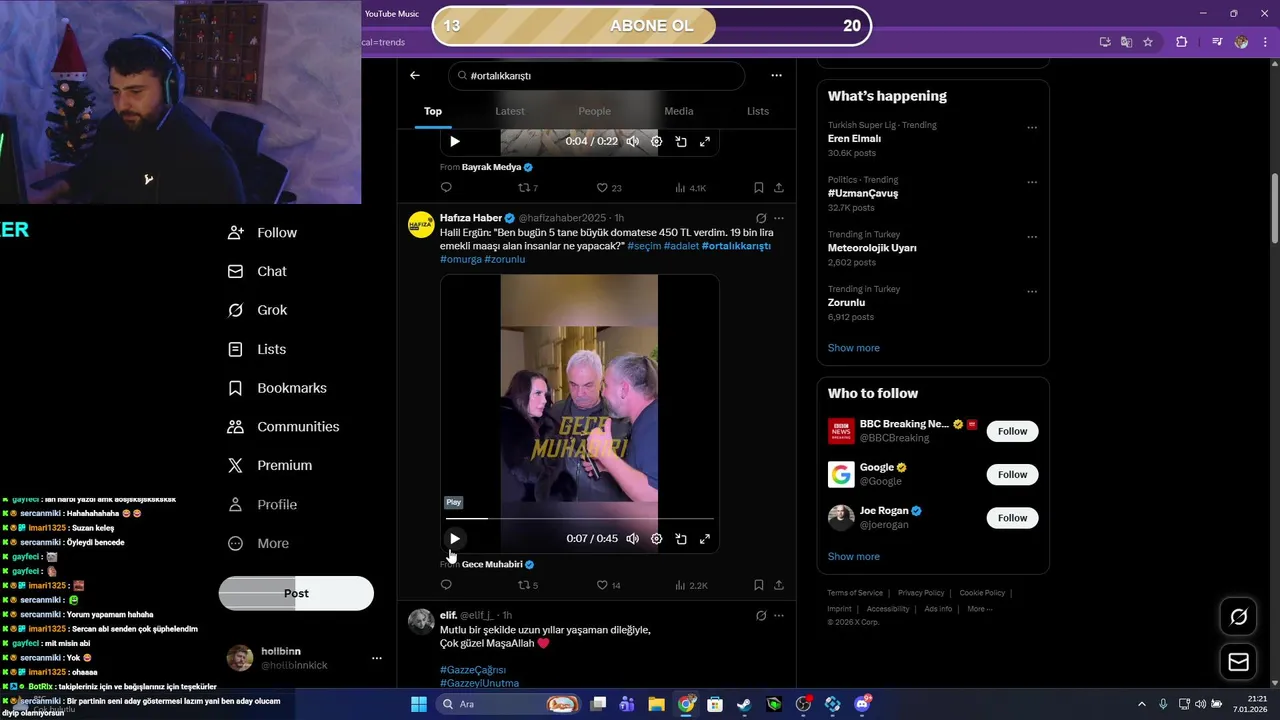Click the Post button
1280x720 pixels.
(296, 593)
